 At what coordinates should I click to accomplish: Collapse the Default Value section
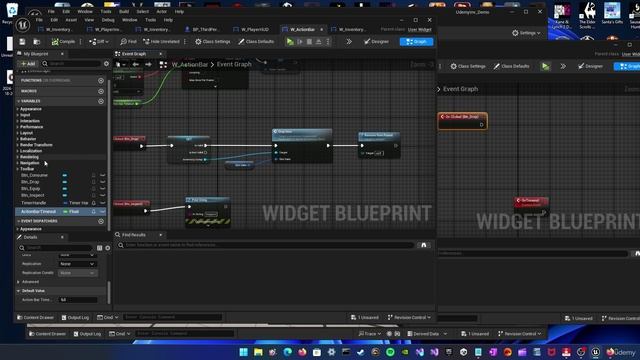pyautogui.click(x=18, y=291)
